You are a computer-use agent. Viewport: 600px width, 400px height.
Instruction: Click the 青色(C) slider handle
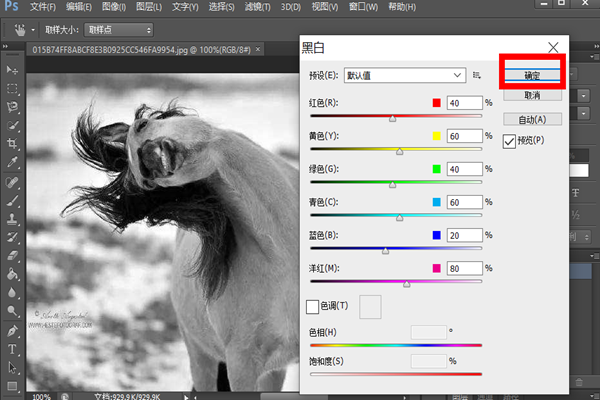pyautogui.click(x=399, y=218)
